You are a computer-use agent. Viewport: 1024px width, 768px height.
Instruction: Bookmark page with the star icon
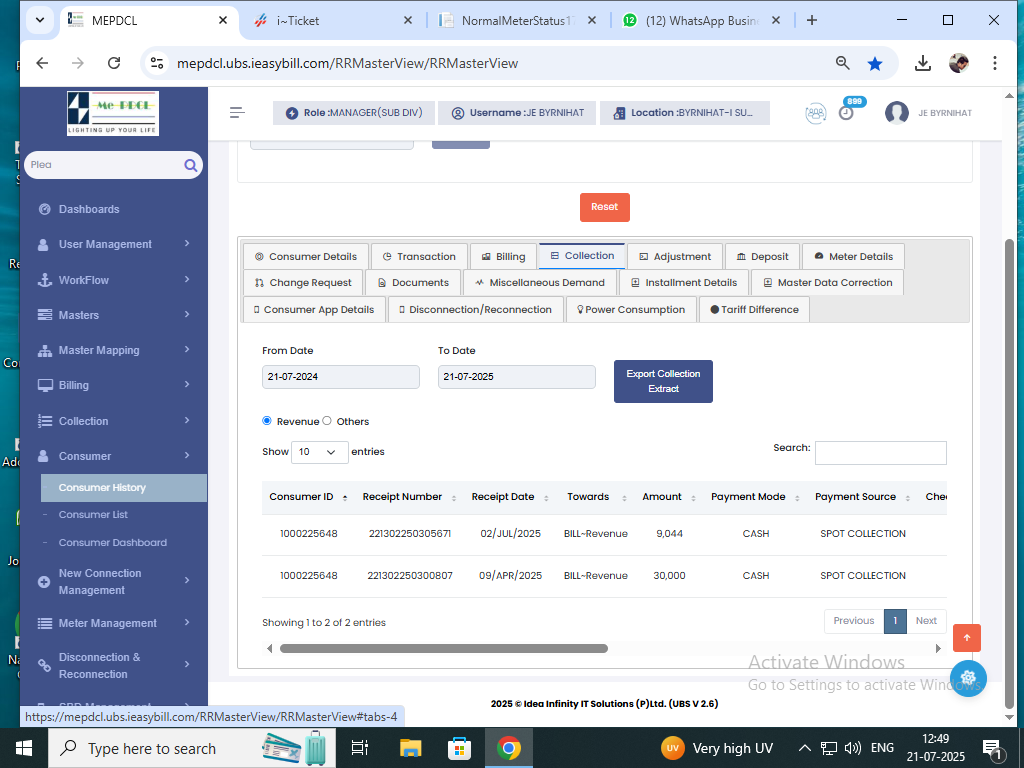click(x=875, y=63)
